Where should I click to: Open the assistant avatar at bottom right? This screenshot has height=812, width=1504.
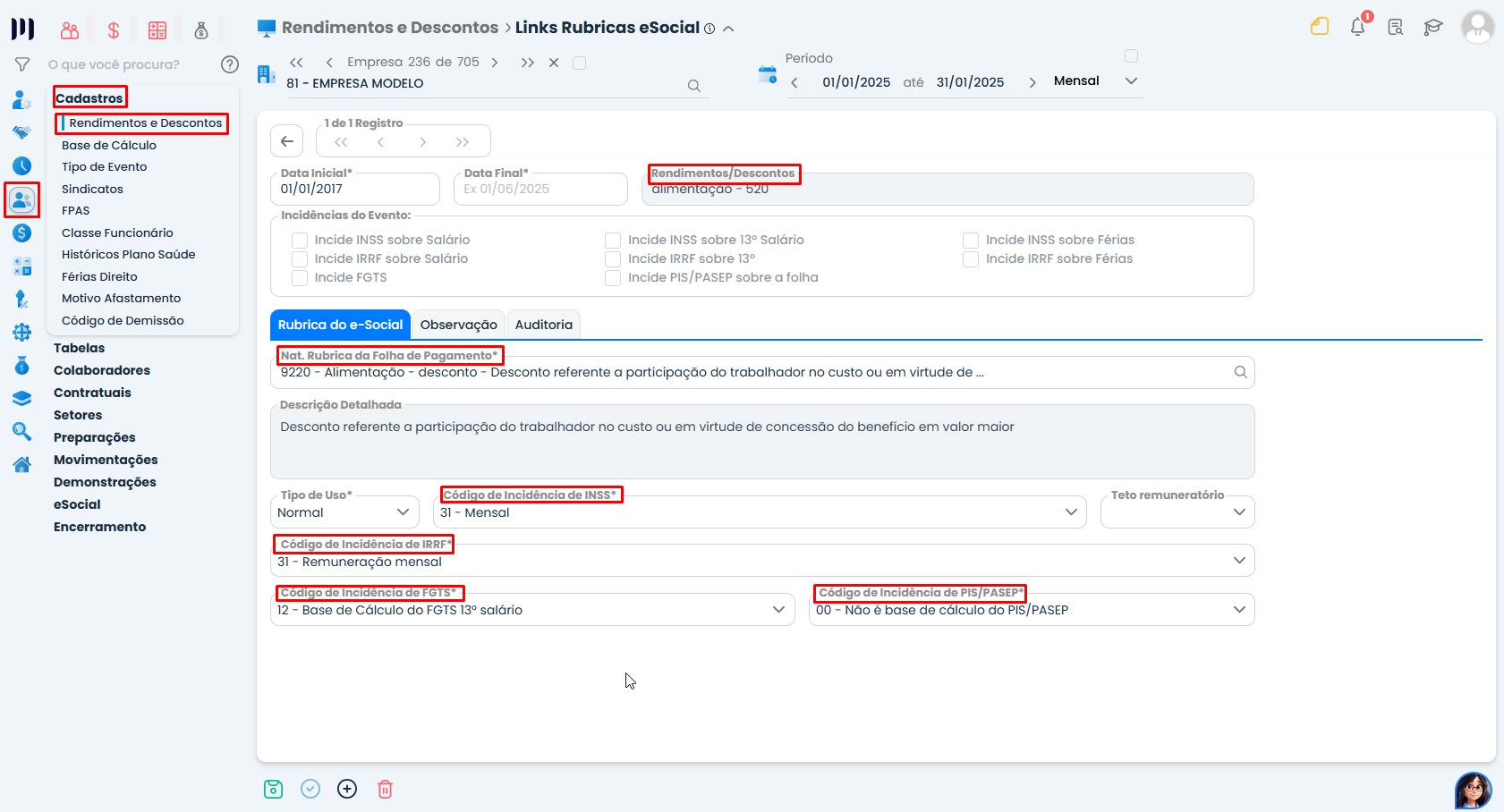click(1473, 791)
